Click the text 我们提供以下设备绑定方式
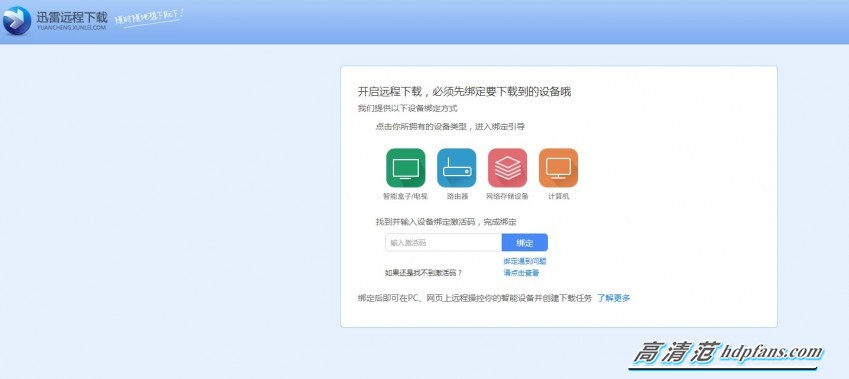This screenshot has height=379, width=849. click(x=408, y=109)
